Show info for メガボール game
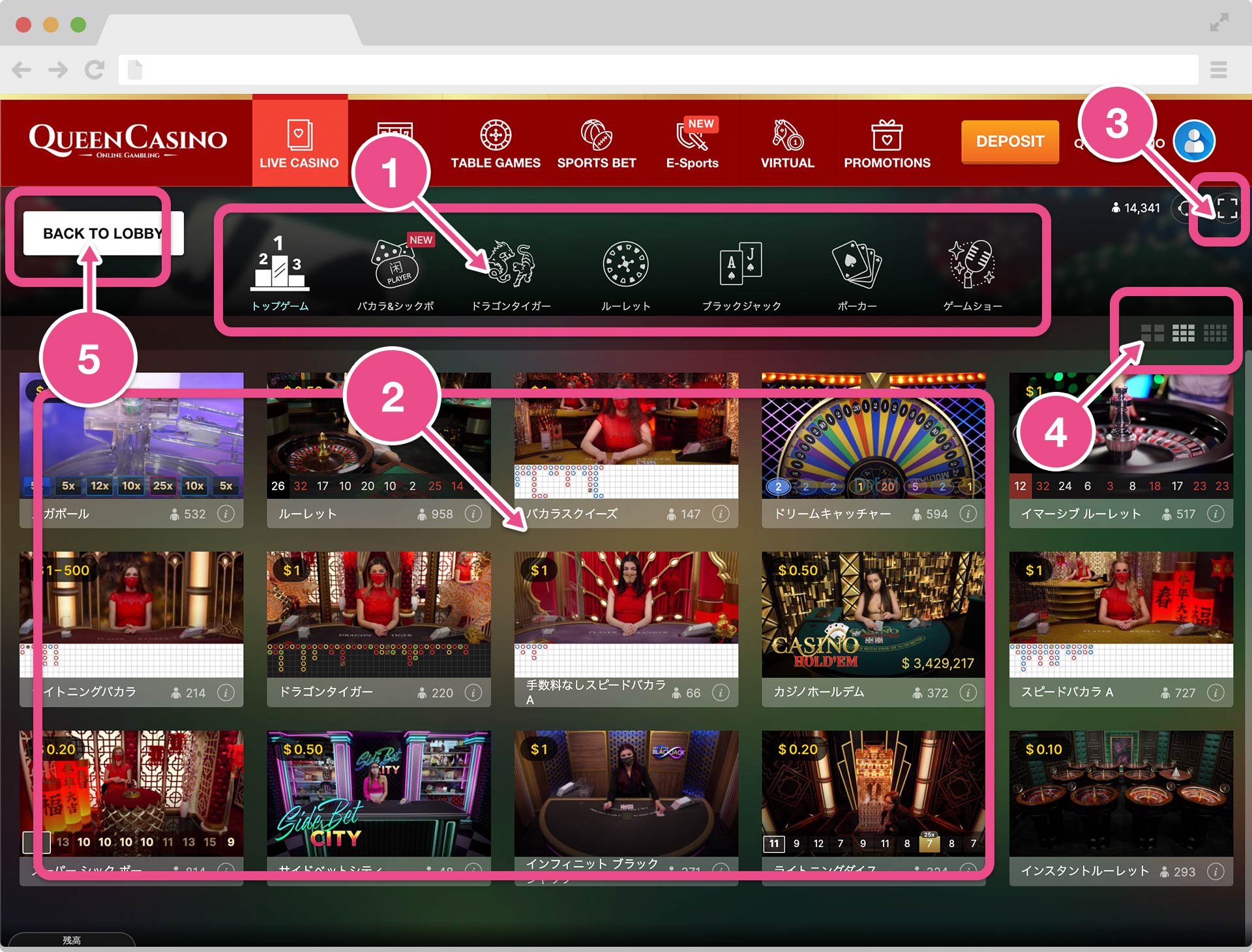This screenshot has height=952, width=1252. (x=226, y=514)
